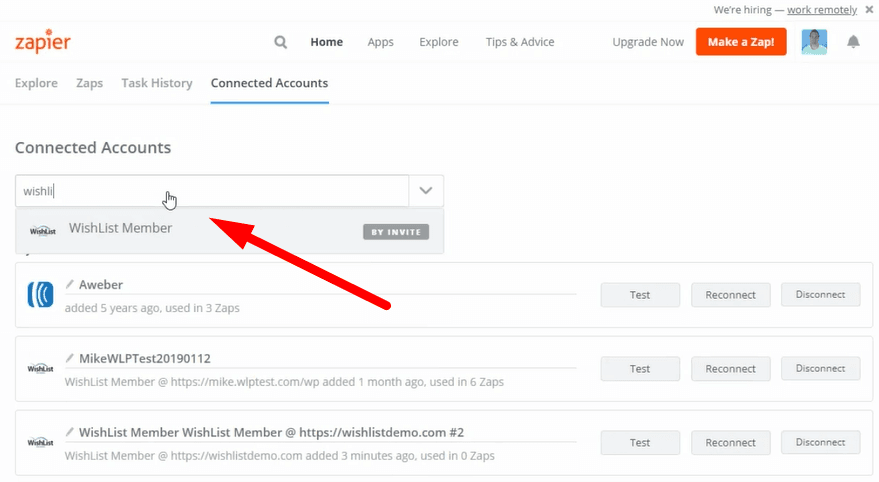Open Explore in the top navigation
The height and width of the screenshot is (482, 879).
(439, 42)
